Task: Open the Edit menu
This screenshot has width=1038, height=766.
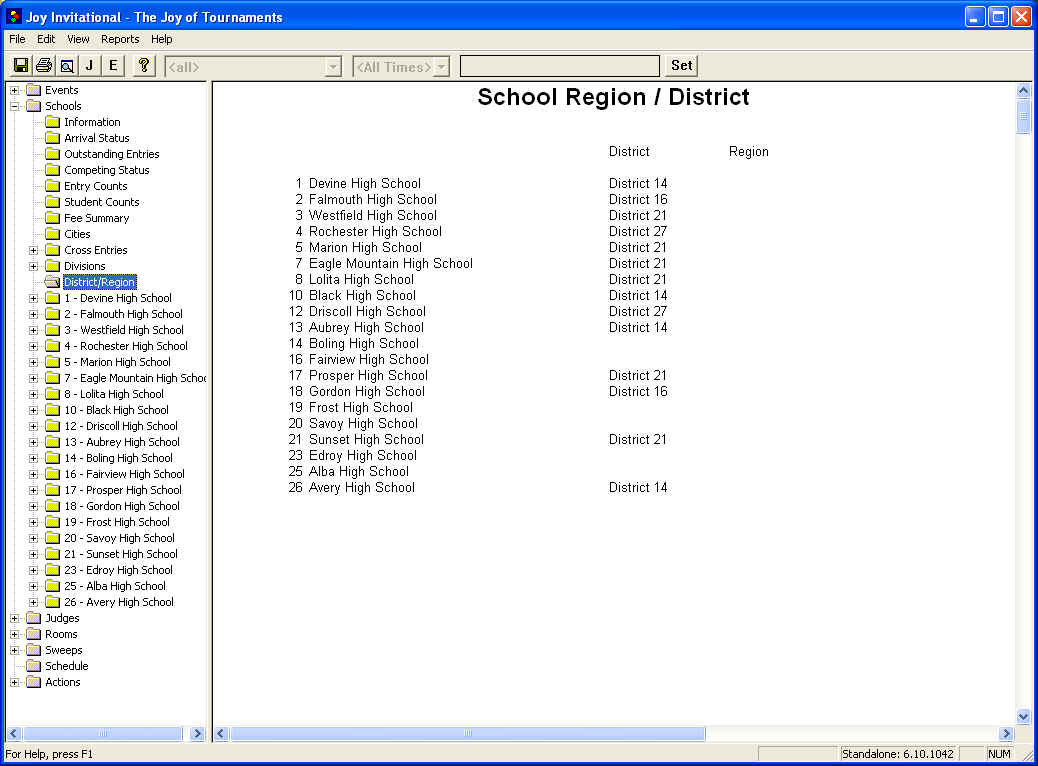Action: click(x=46, y=39)
